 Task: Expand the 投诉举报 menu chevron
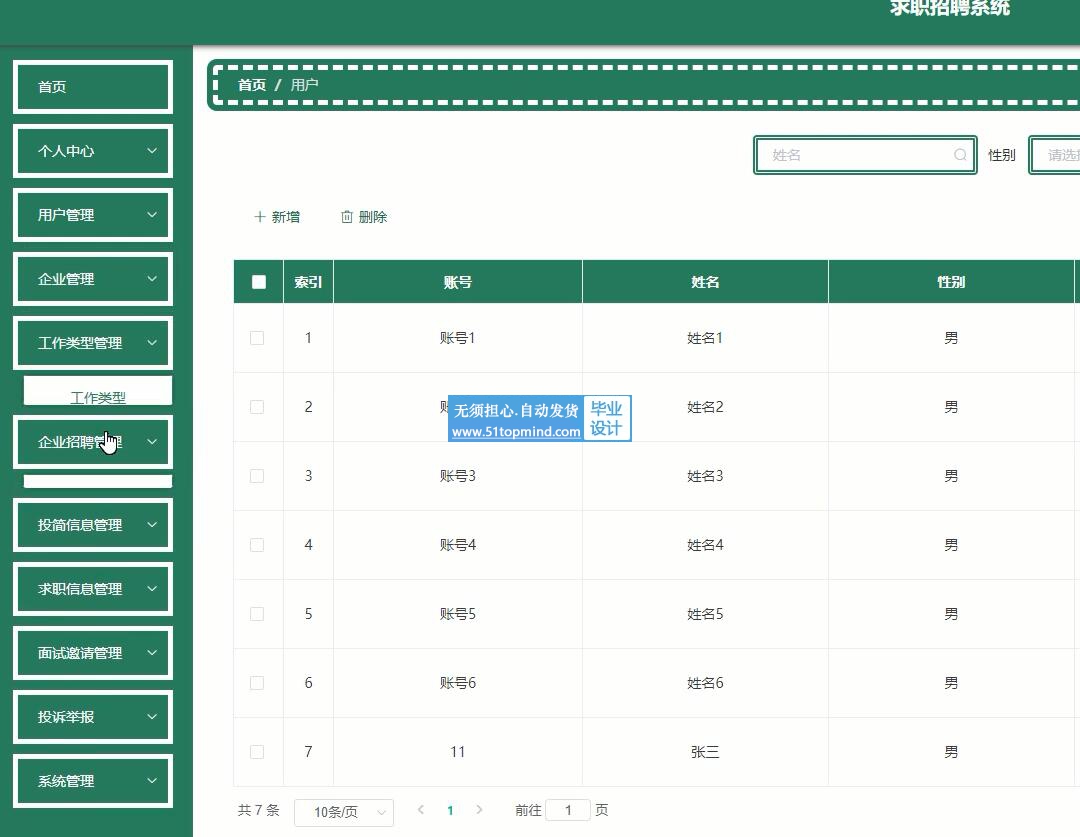(x=152, y=716)
